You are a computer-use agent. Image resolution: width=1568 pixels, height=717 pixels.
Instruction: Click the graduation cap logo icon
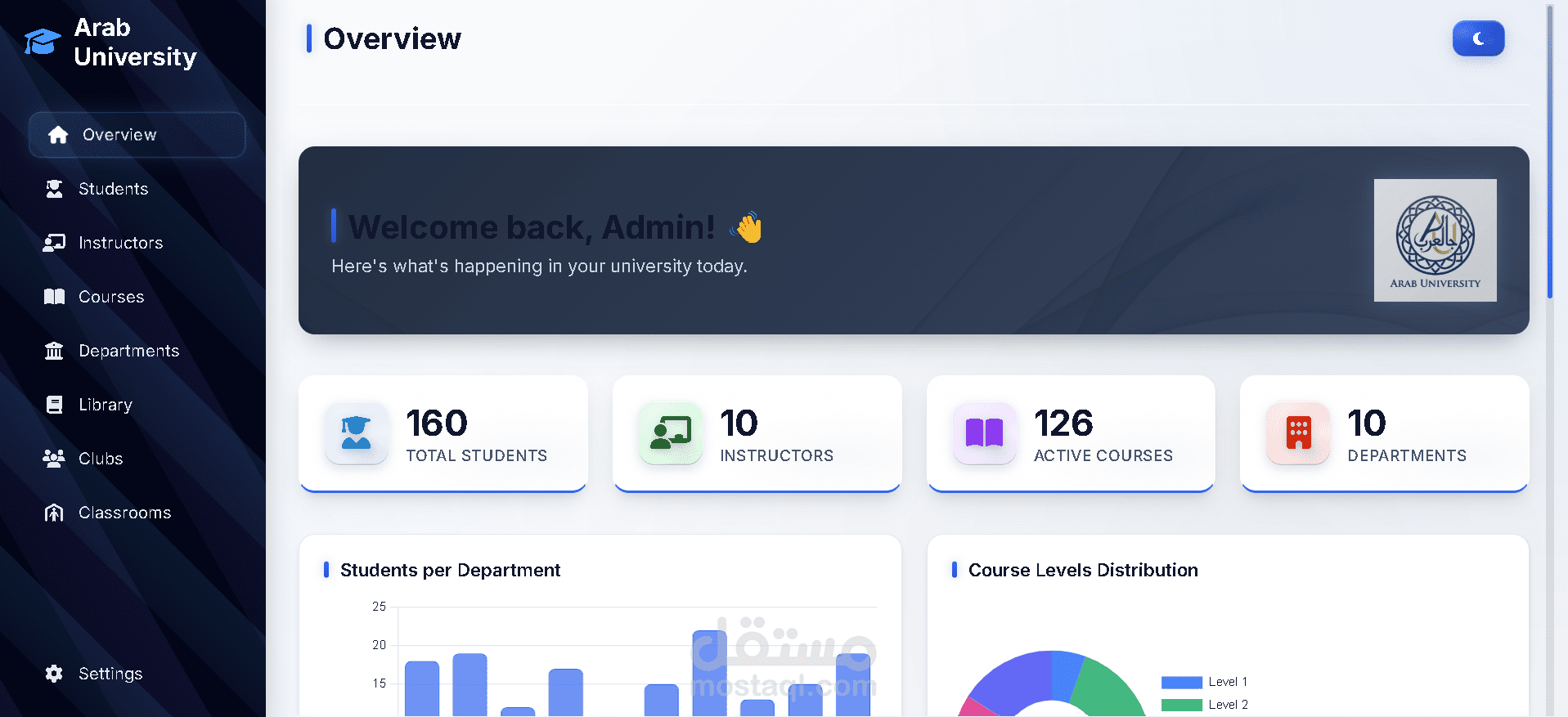pyautogui.click(x=43, y=42)
